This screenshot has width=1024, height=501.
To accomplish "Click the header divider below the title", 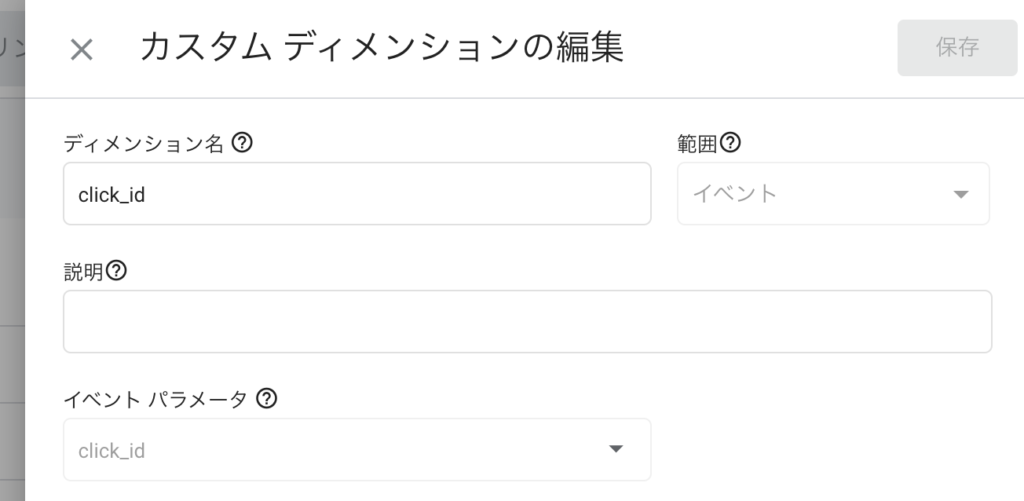I will point(524,98).
